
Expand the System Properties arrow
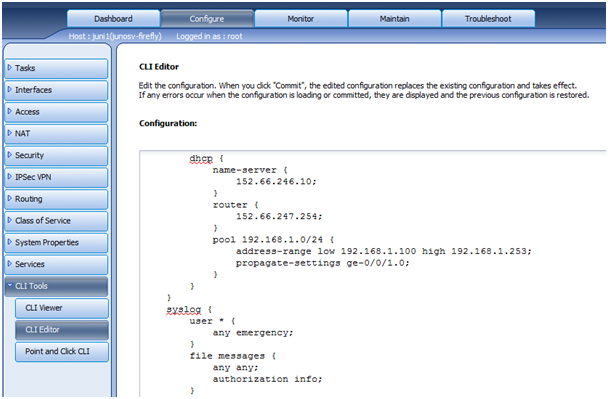[10, 242]
